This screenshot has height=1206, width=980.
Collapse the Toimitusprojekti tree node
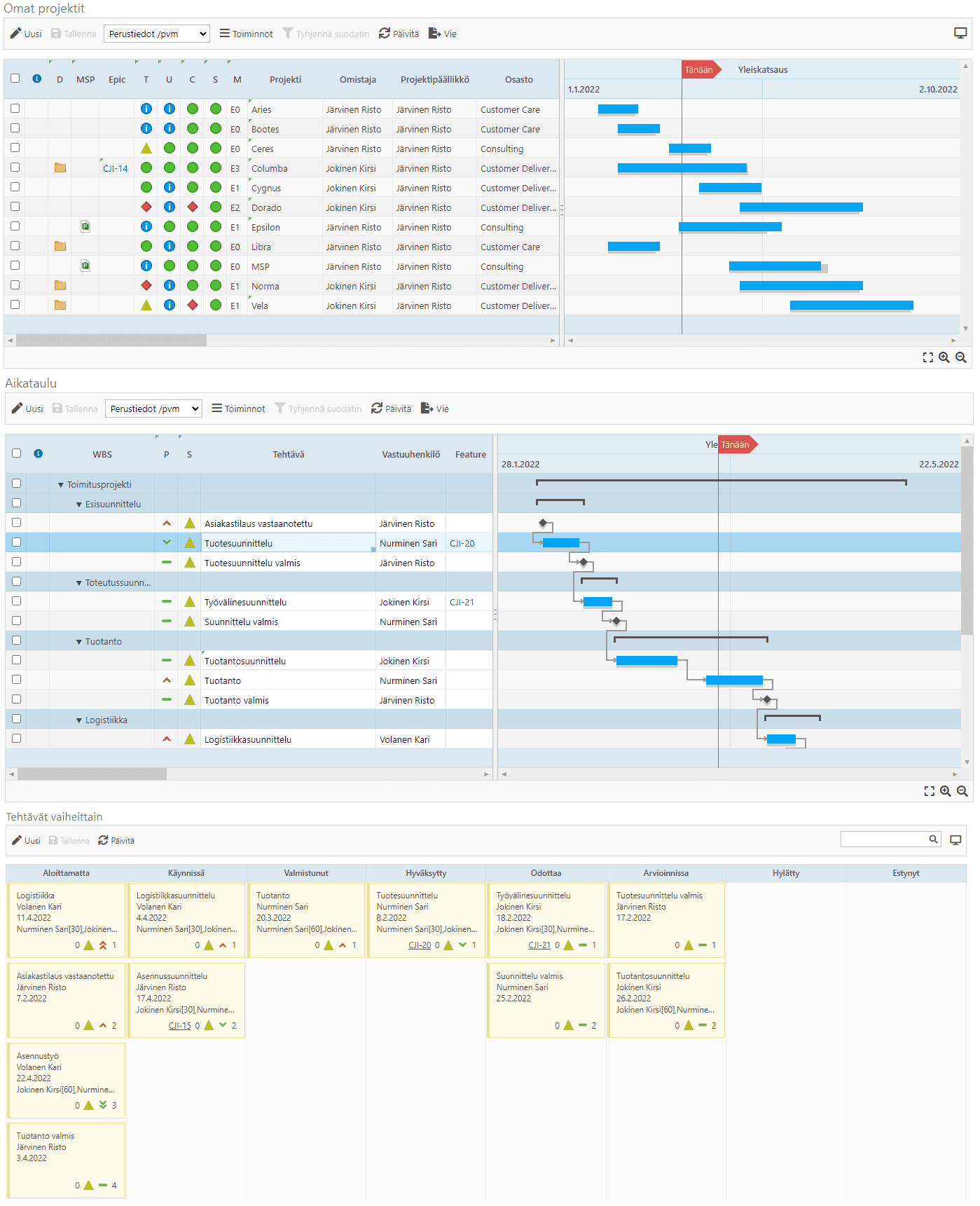[x=61, y=485]
